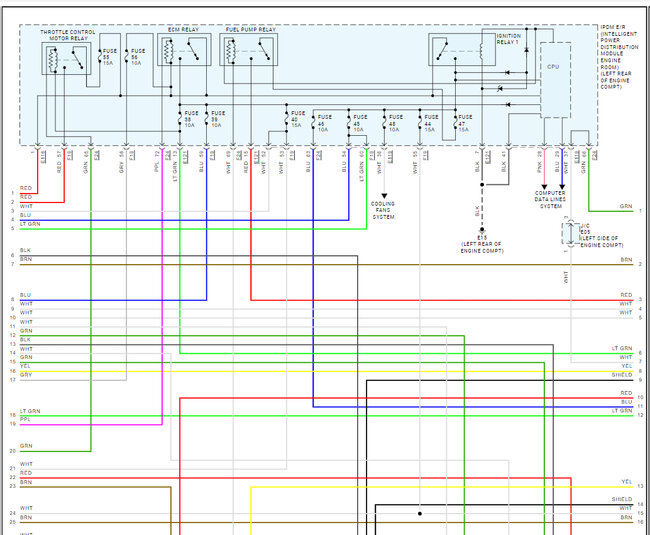
Task: Click the "COMPUTER DATA LINES SYSTEM" label
Action: pos(550,199)
